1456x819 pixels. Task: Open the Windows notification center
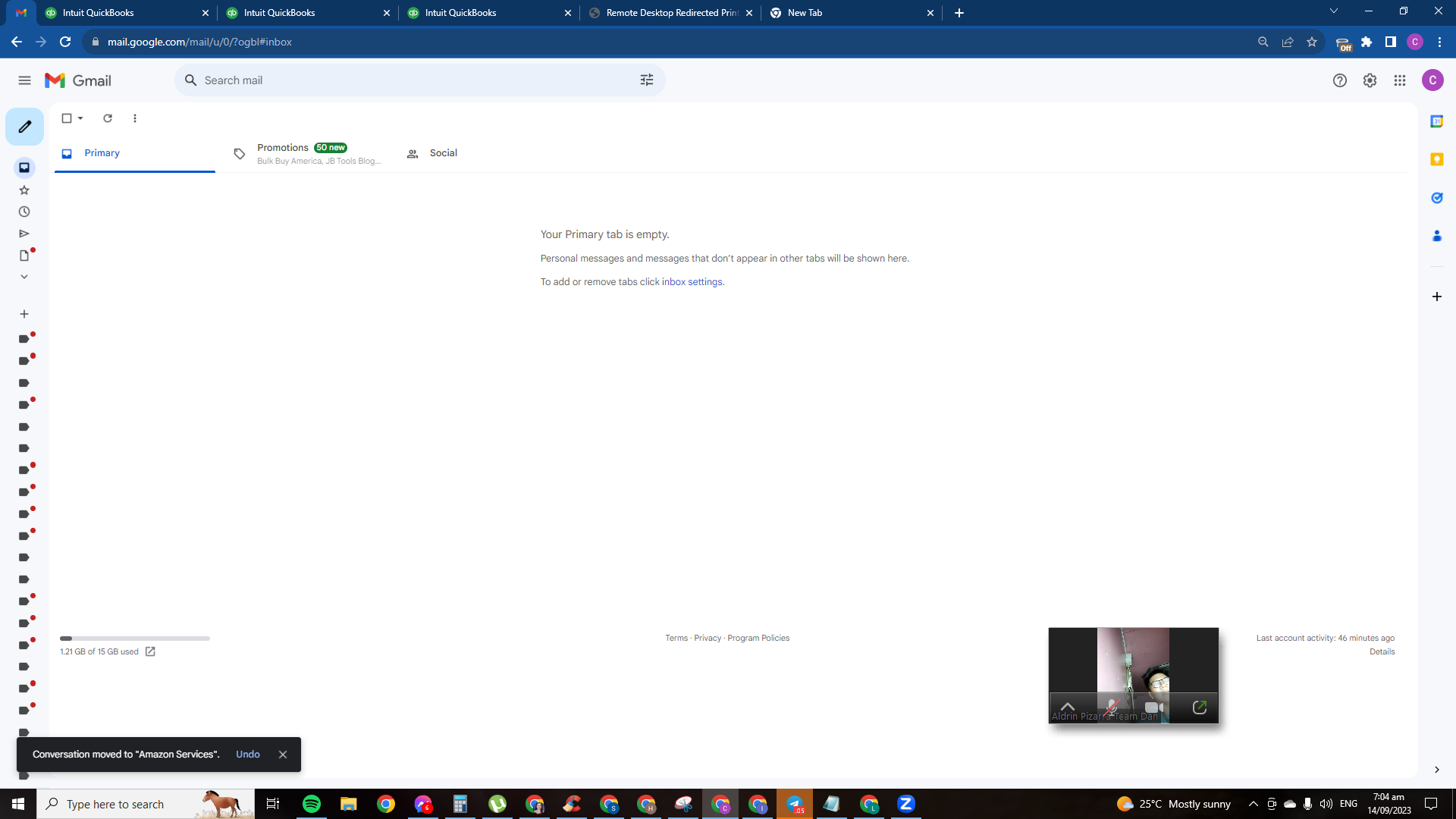[x=1431, y=804]
